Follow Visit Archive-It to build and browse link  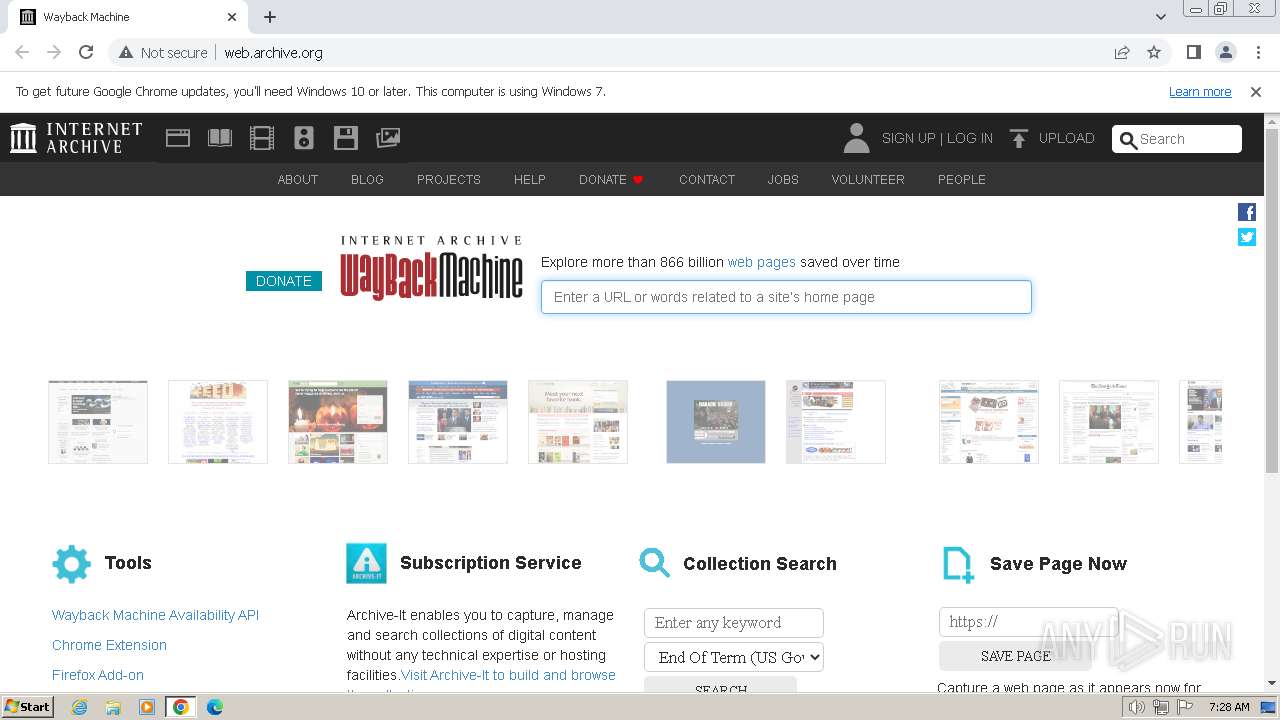coord(508,675)
